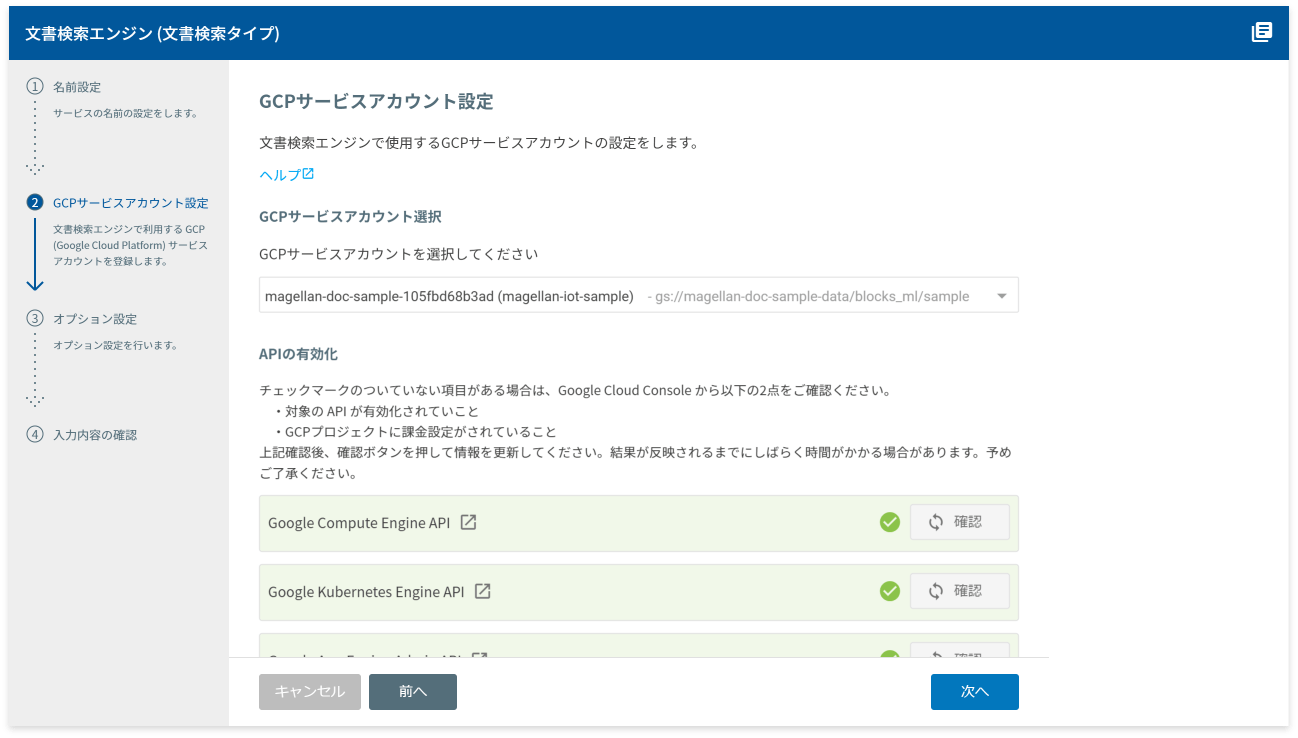This screenshot has height=738, width=1298.
Task: Go back with the 前へ button
Action: pos(413,692)
